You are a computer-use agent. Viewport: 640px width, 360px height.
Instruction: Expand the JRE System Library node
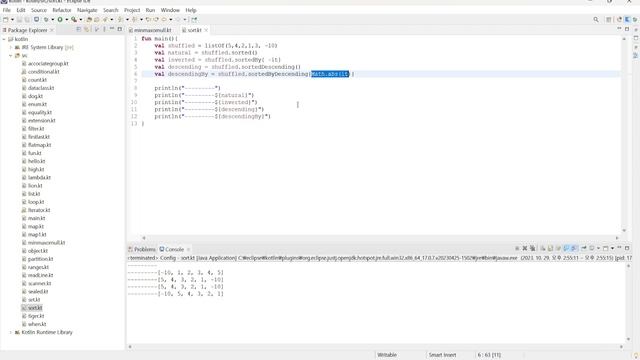pos(11,47)
